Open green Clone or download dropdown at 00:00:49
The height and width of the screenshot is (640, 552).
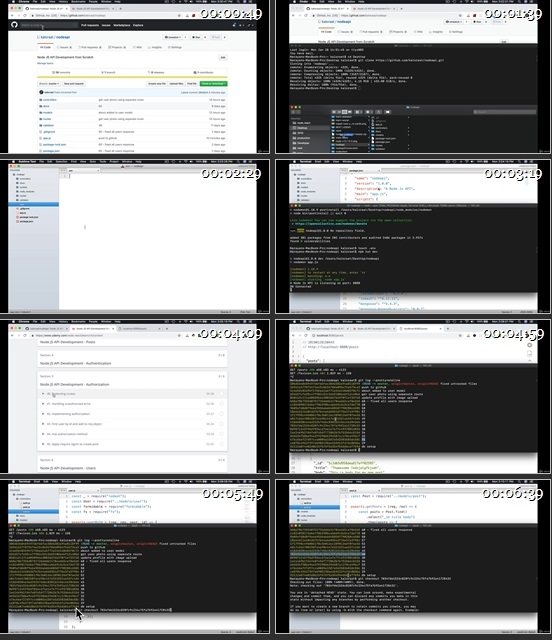coord(214,84)
